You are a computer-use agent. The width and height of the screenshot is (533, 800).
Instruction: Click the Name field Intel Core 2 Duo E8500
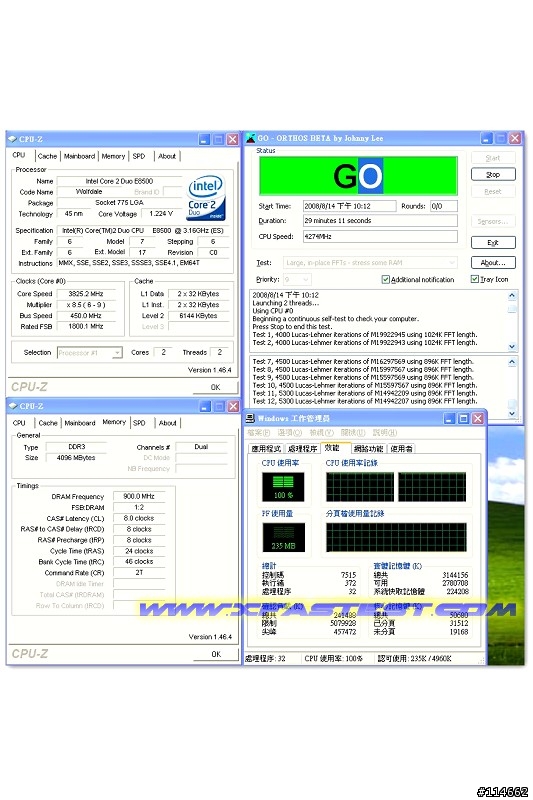coord(119,181)
